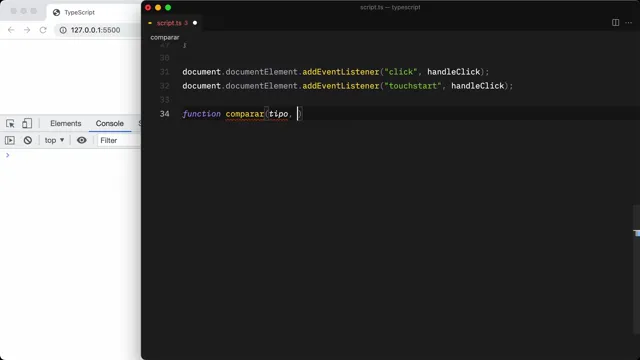
Task: Minimize the editor window with yellow button
Action: tap(158, 7)
